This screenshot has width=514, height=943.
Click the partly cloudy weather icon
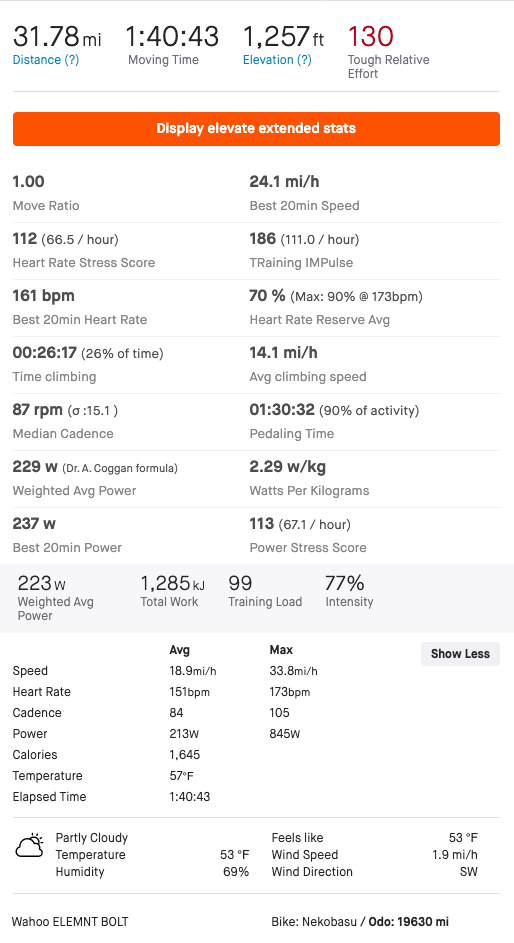pos(29,846)
